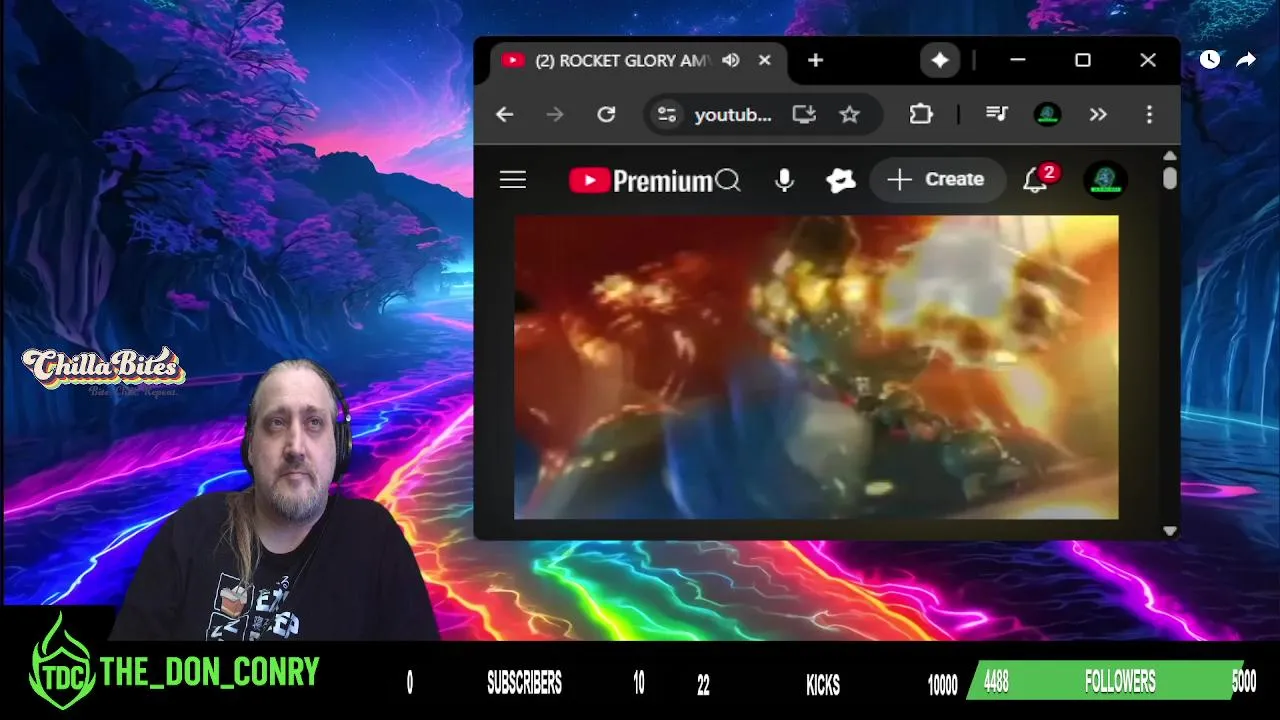Open the Chrome three-dot menu
1280x720 pixels.
(x=1149, y=115)
